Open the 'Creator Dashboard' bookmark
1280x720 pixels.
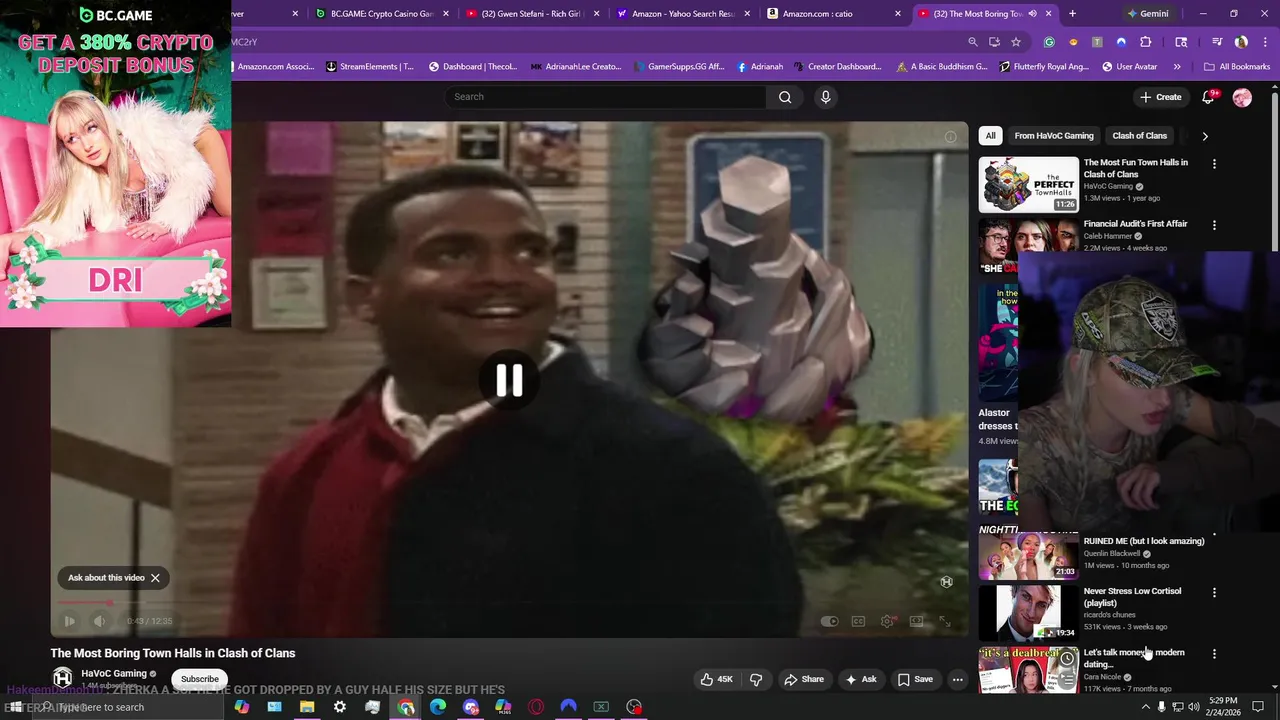(x=838, y=67)
